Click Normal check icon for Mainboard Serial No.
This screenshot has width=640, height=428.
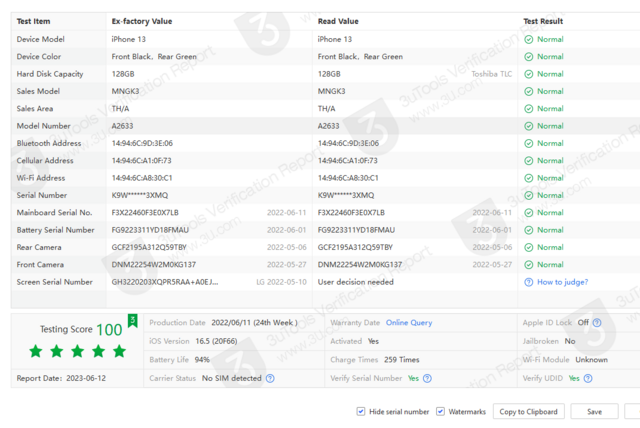529,213
